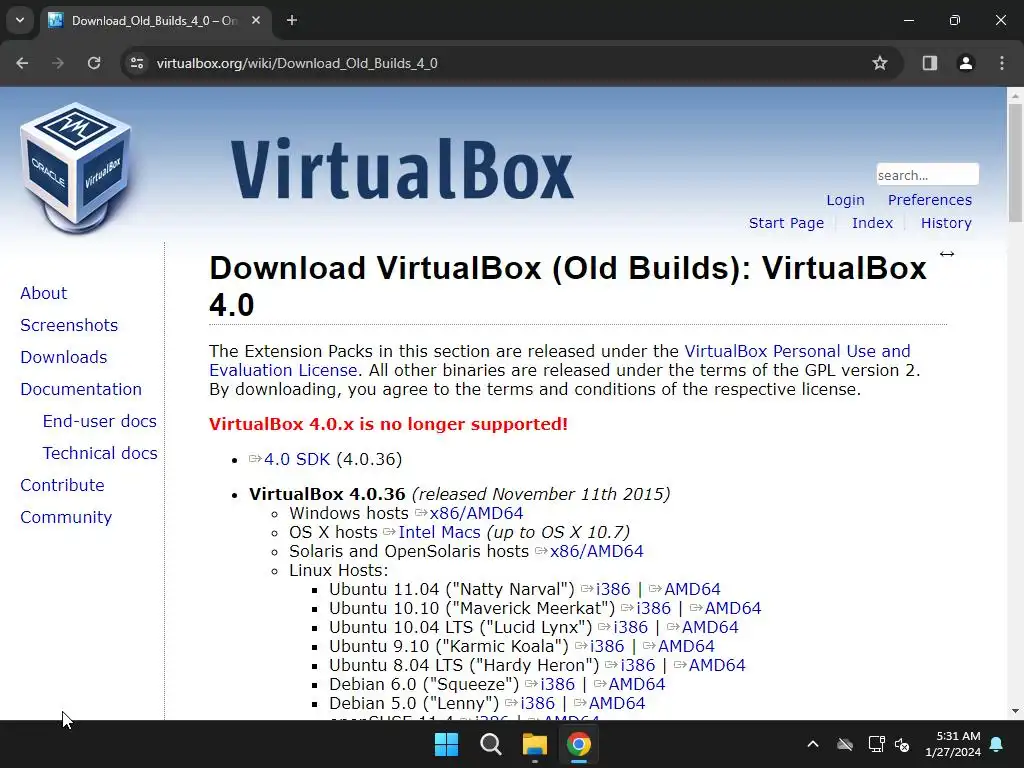Close the Download_Old_Builds_4_0 tab
1024x768 pixels.
coord(256,20)
